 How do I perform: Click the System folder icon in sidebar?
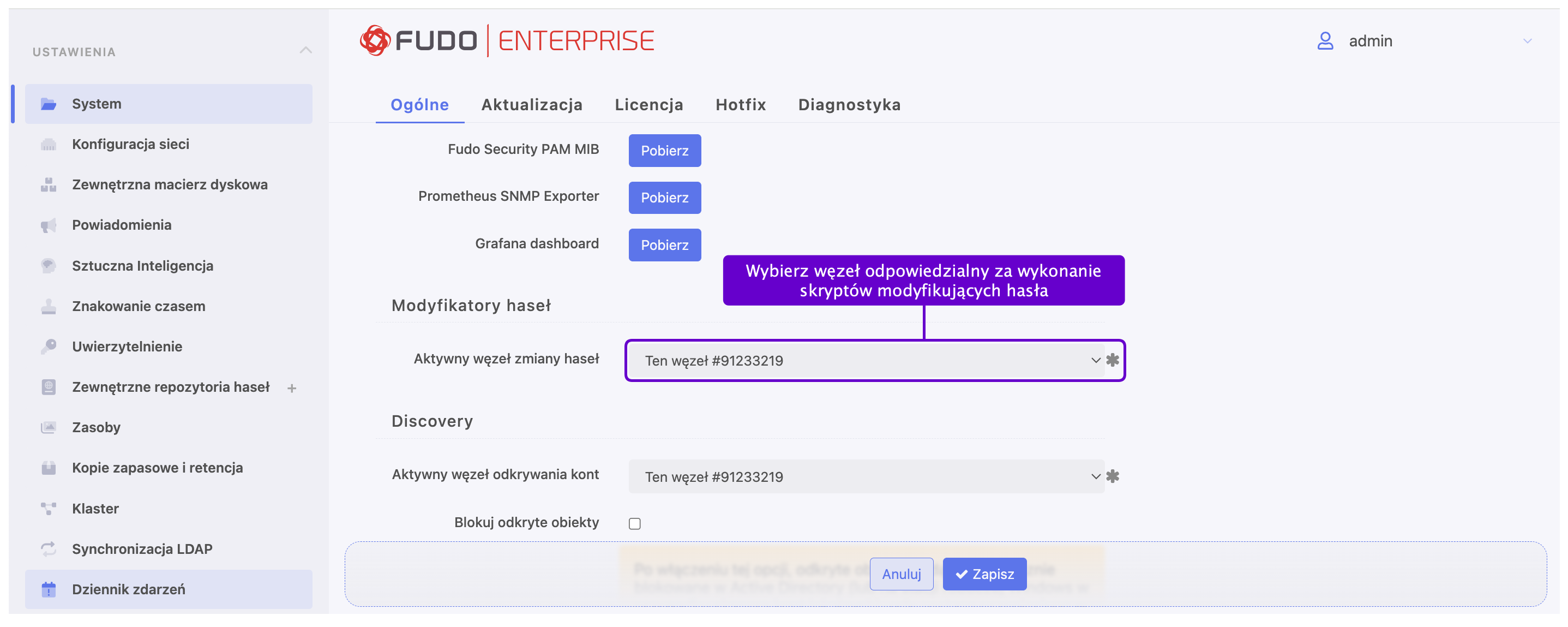pyautogui.click(x=49, y=104)
